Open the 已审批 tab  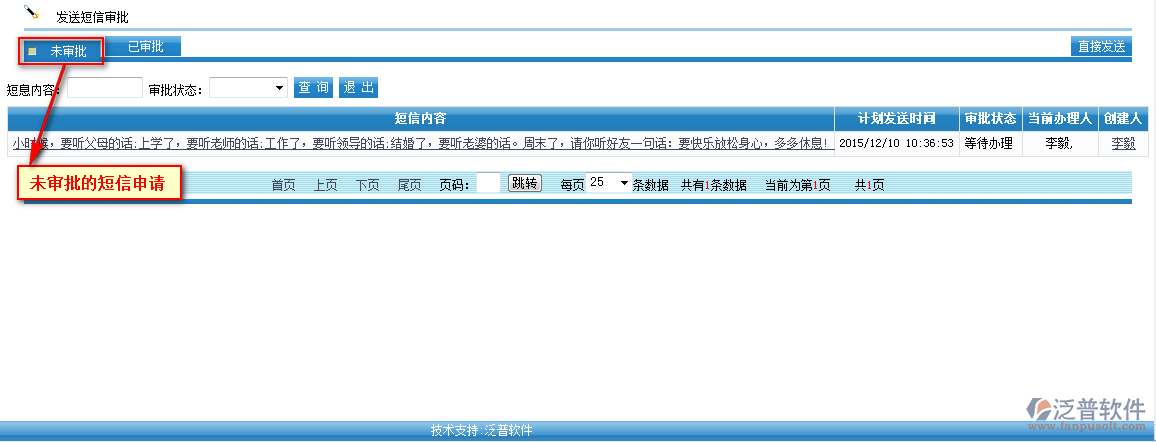[x=145, y=46]
